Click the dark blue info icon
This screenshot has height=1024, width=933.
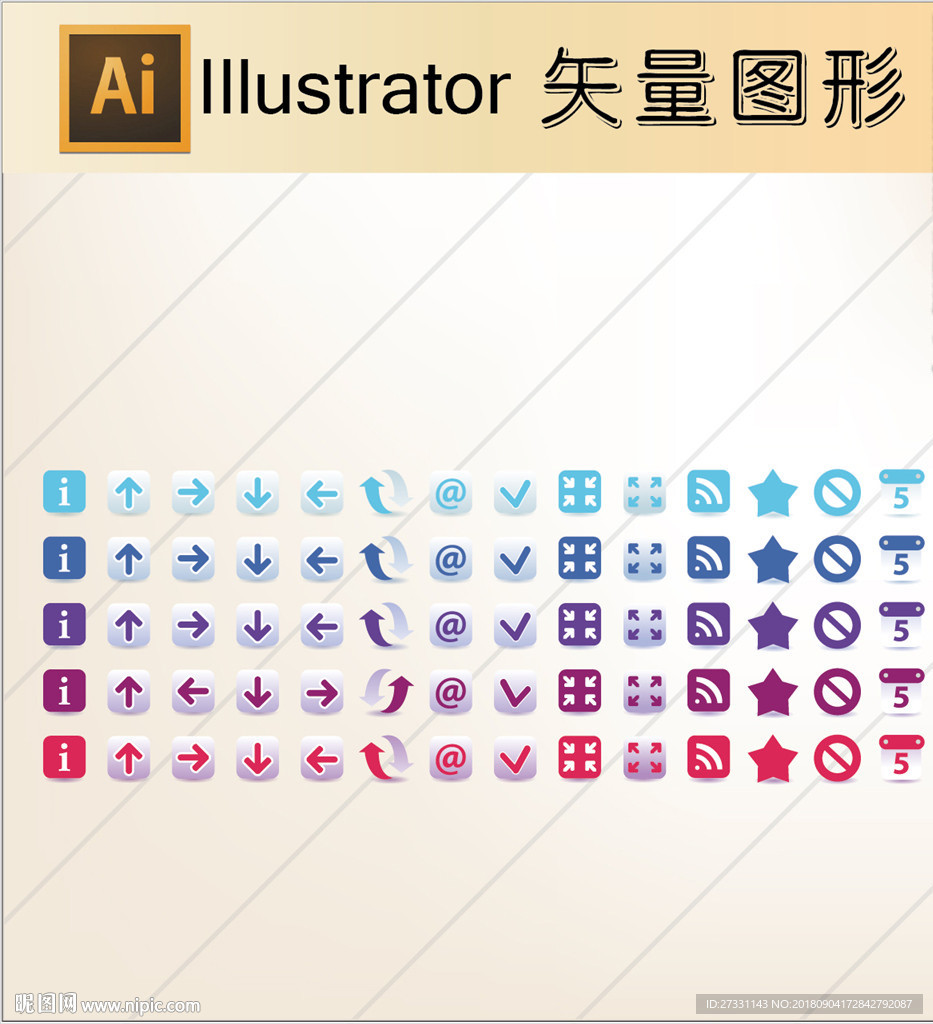pos(64,558)
